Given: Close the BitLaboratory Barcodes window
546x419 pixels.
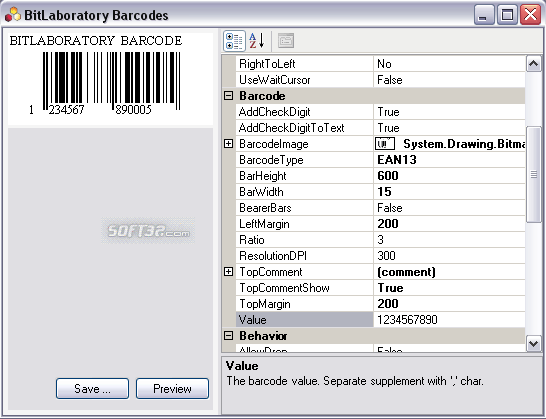Looking at the screenshot, I should tap(530, 15).
